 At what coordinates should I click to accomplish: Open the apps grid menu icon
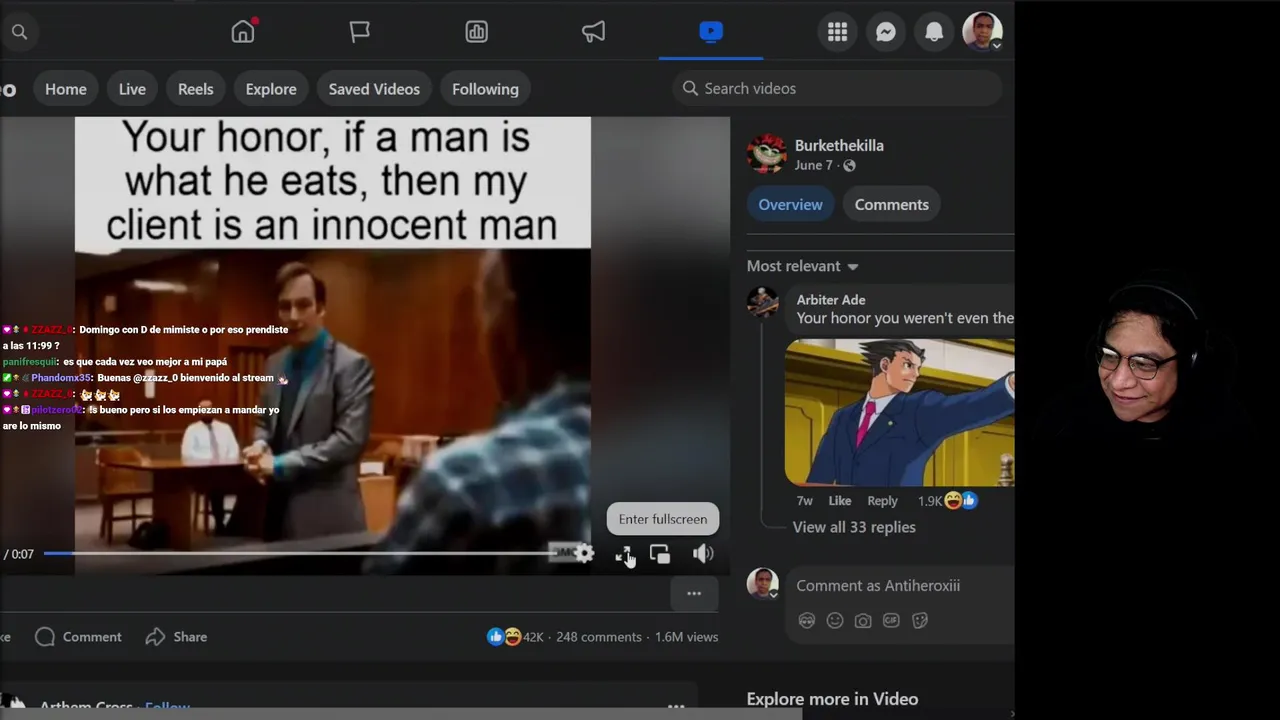(x=838, y=32)
